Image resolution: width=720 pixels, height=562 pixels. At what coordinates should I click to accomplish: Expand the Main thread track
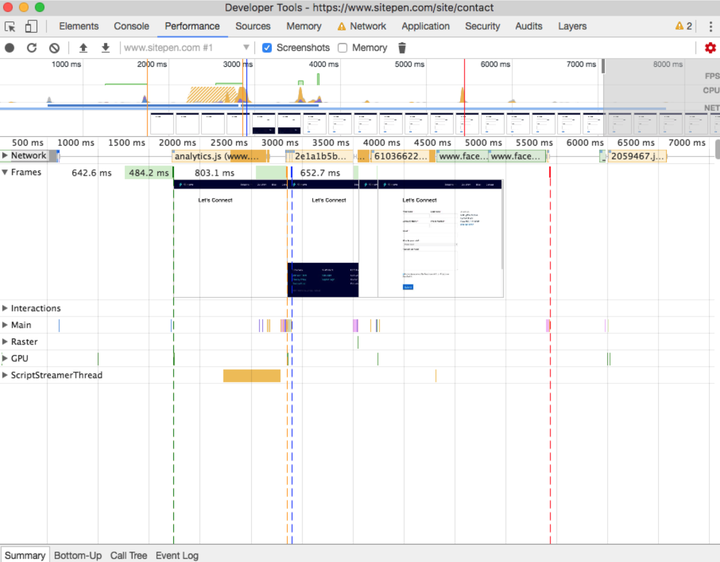coord(5,325)
